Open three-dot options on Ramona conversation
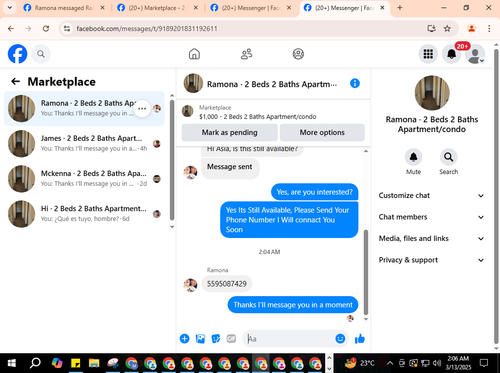Image resolution: width=500 pixels, height=373 pixels. coord(142,108)
